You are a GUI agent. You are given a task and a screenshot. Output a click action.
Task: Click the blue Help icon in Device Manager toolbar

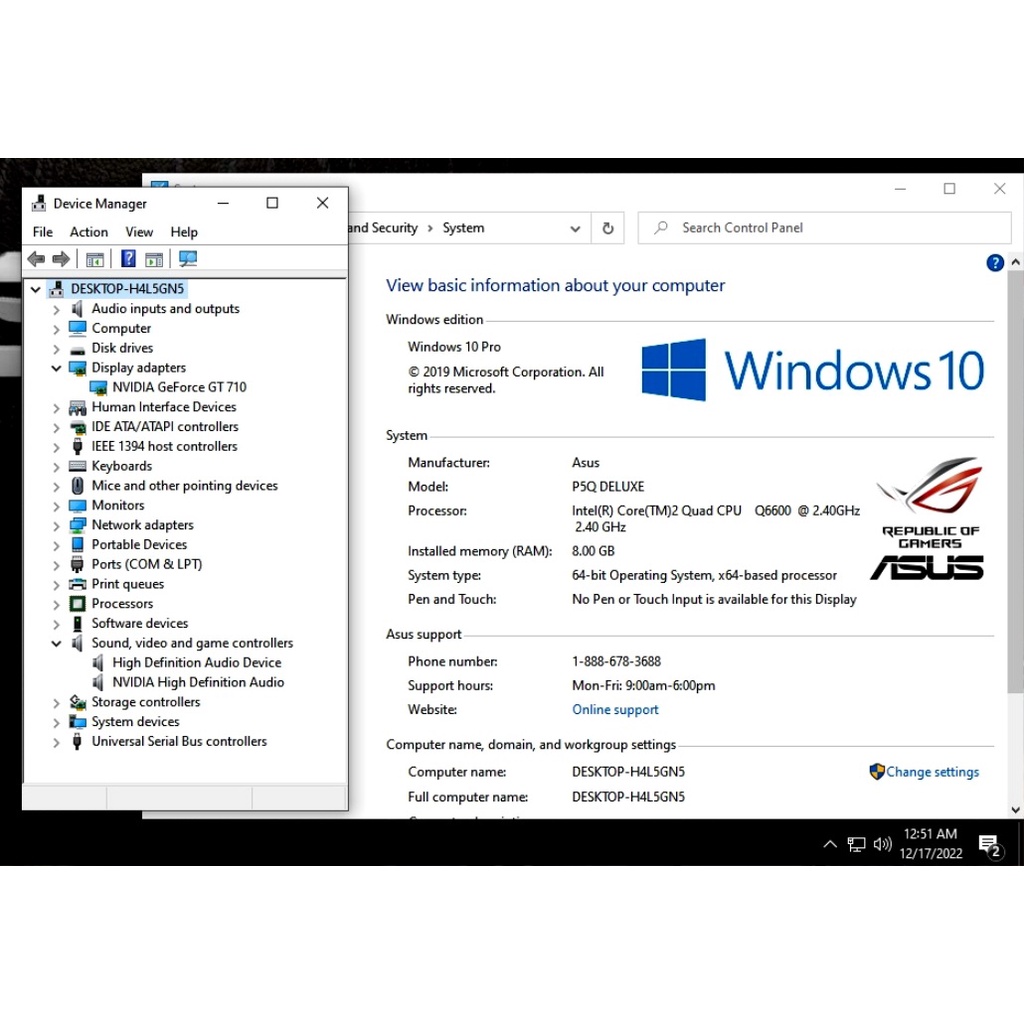pos(128,259)
